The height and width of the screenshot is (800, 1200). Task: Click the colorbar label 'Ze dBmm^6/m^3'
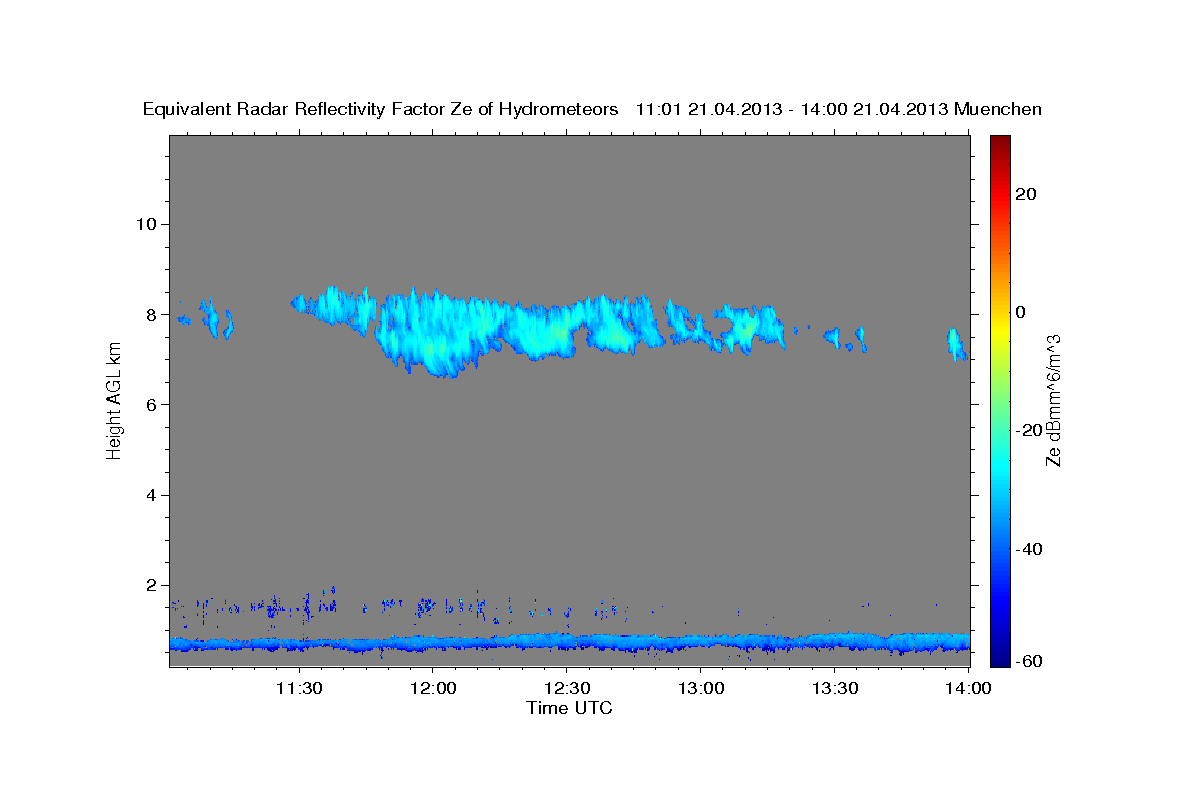coord(1053,401)
